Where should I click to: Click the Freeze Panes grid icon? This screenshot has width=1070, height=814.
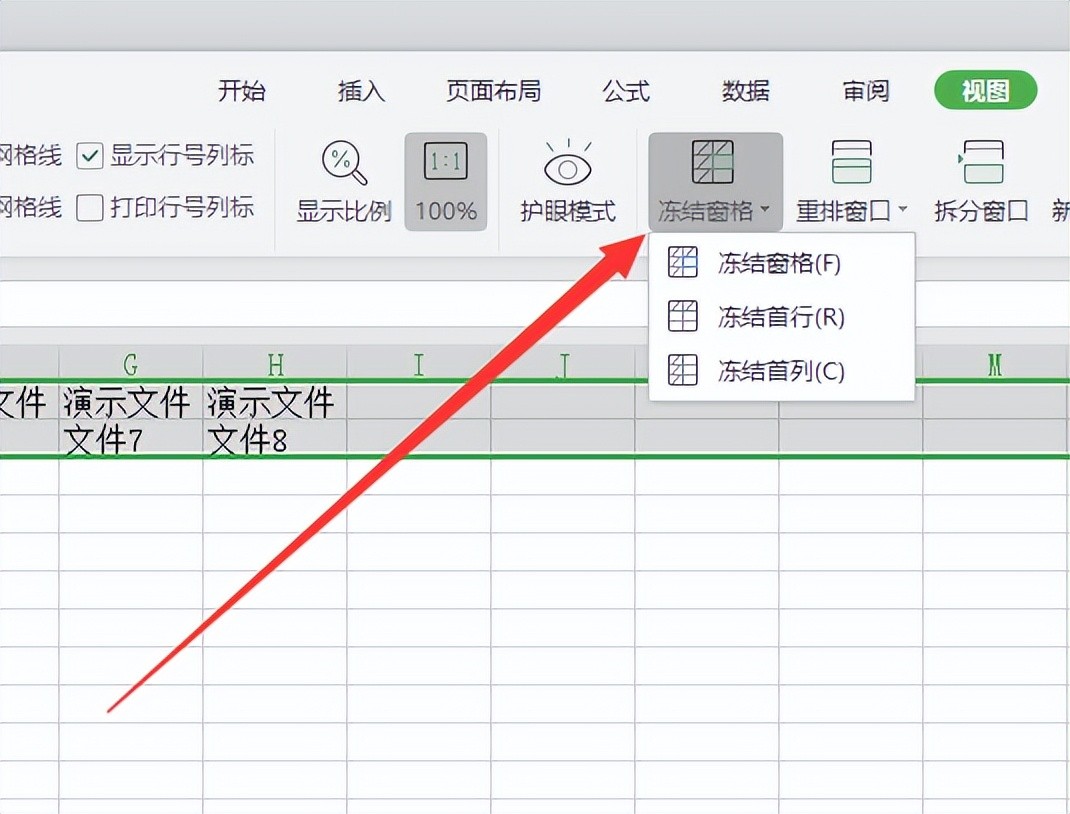713,162
